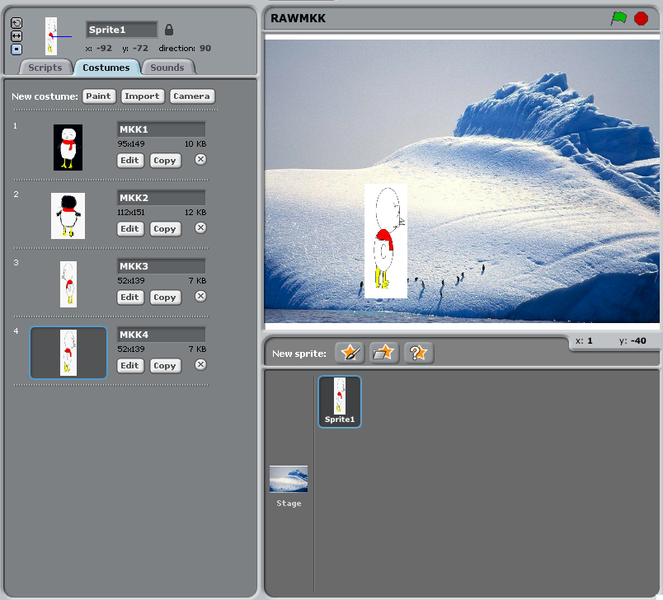Click the green flag to start
Viewport: 663px width, 600px height.
(x=619, y=18)
